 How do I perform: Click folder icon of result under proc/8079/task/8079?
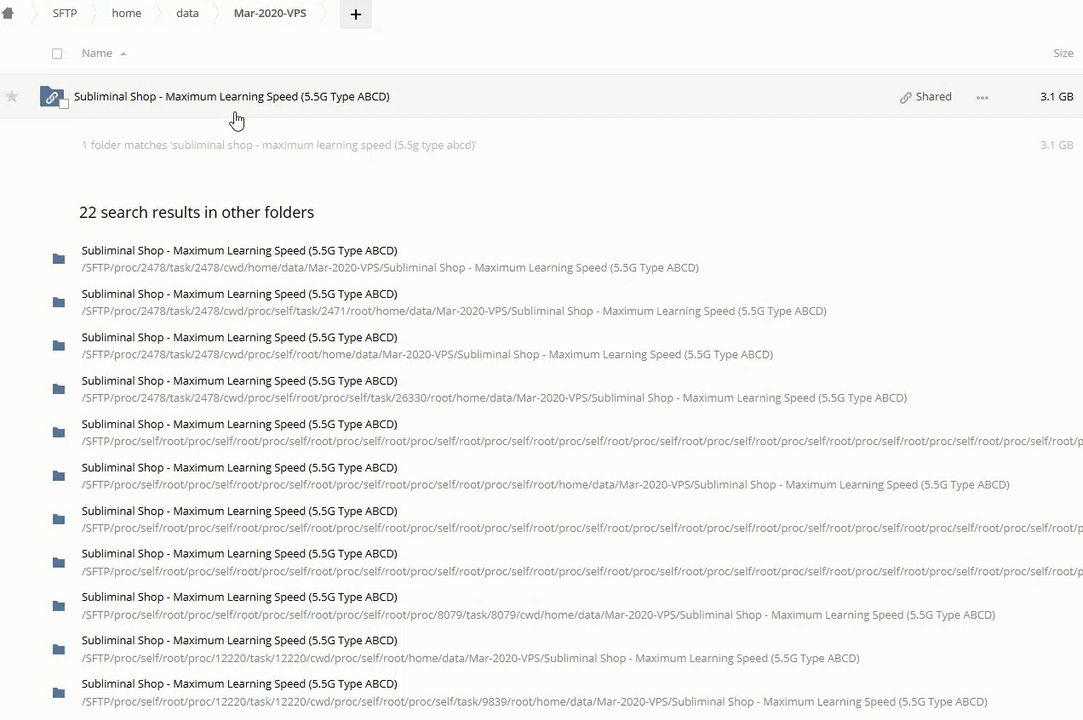59,606
